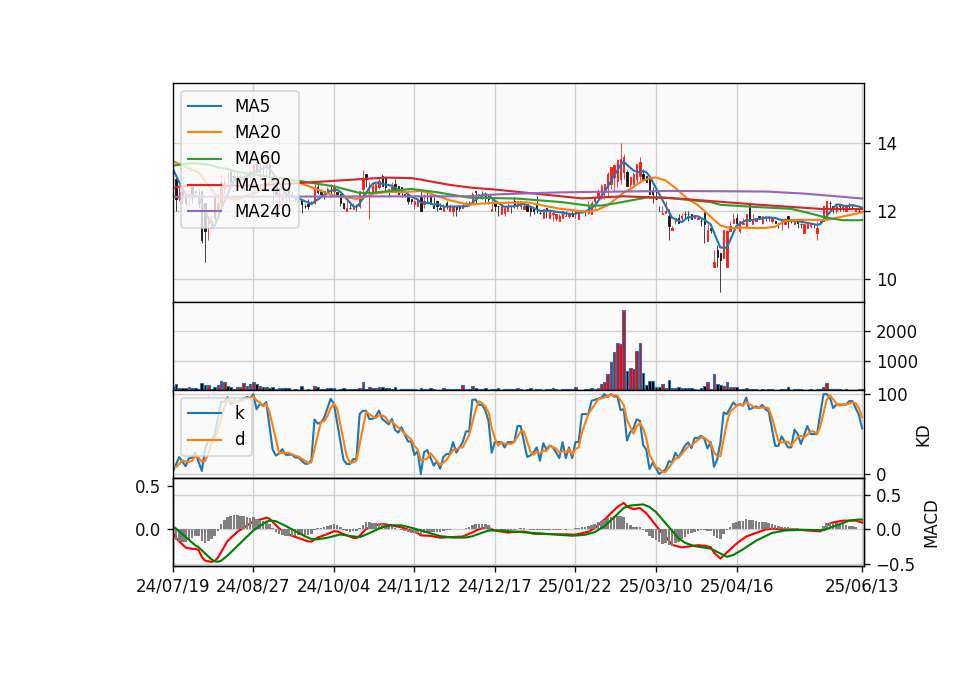Click the KD axis title
Screen dimensions: 960x690
pyautogui.click(x=923, y=437)
